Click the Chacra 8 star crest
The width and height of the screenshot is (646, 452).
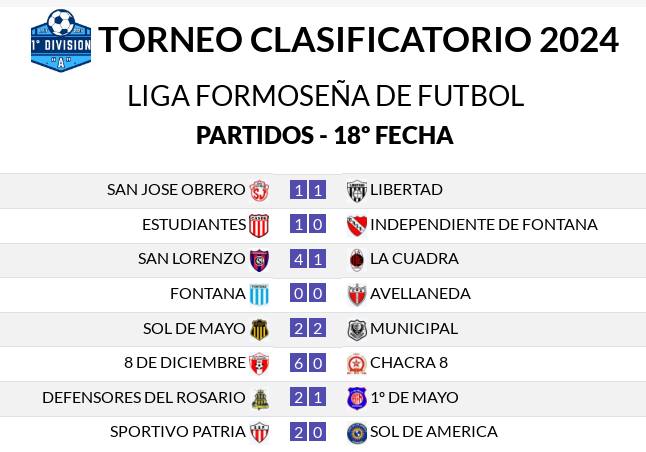pos(356,364)
